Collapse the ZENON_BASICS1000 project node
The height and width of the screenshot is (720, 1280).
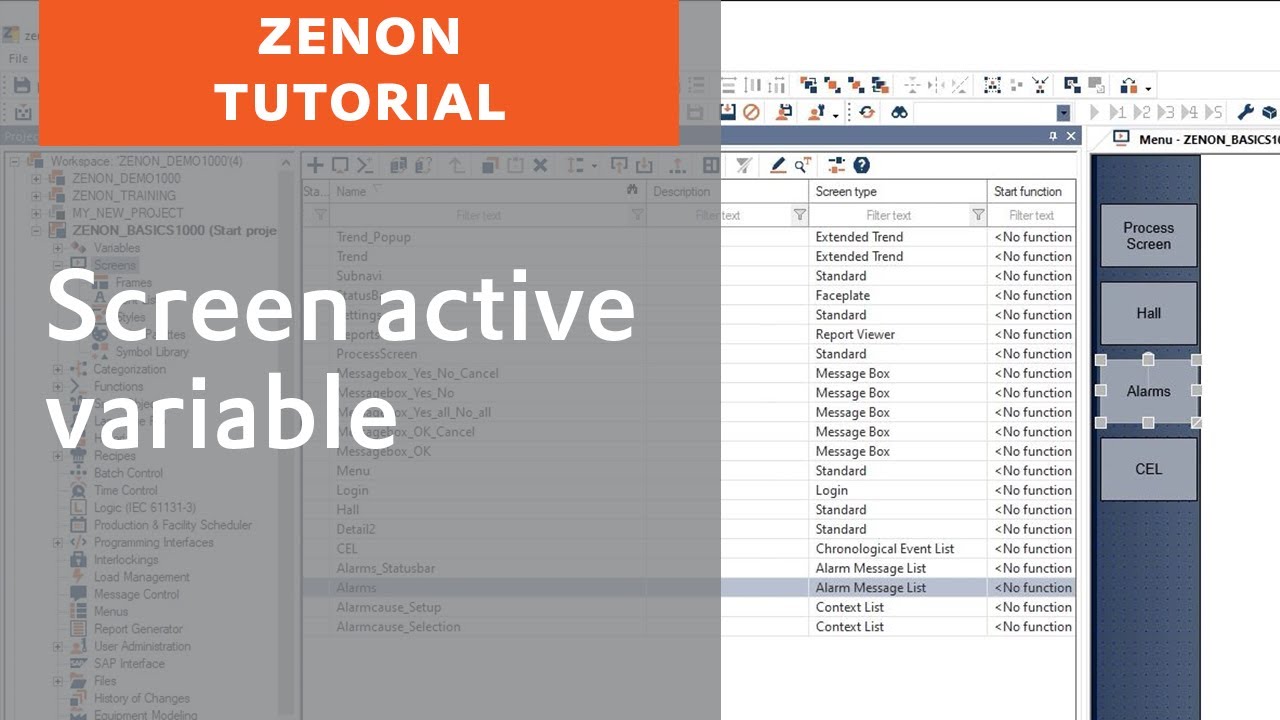(36, 231)
